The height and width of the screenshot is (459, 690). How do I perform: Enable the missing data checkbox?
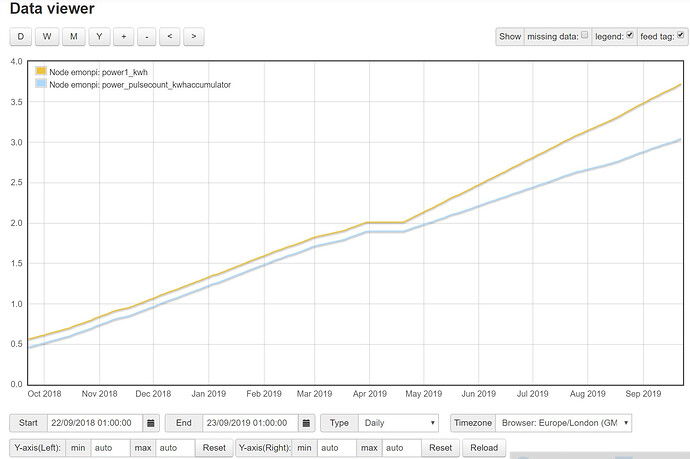[584, 35]
